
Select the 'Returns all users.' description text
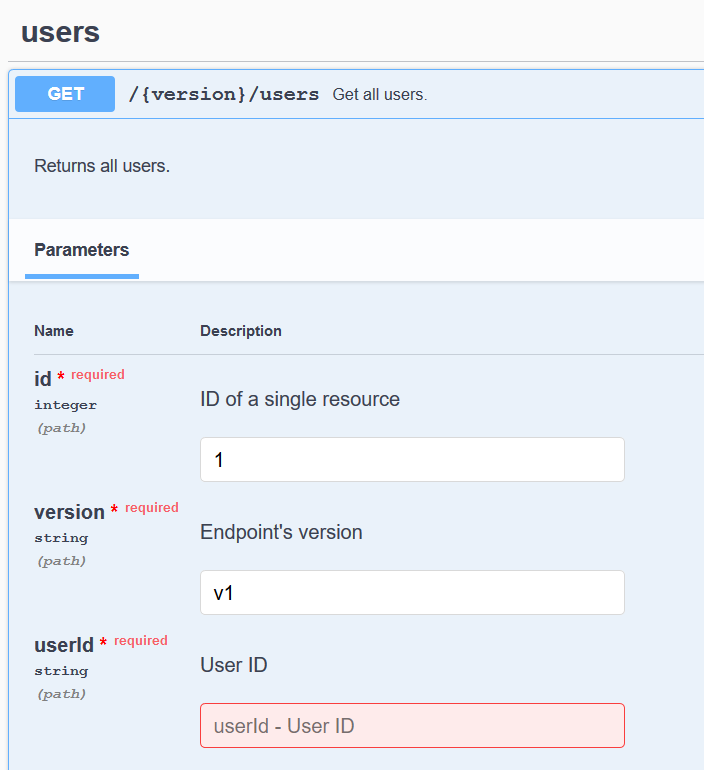tap(102, 166)
